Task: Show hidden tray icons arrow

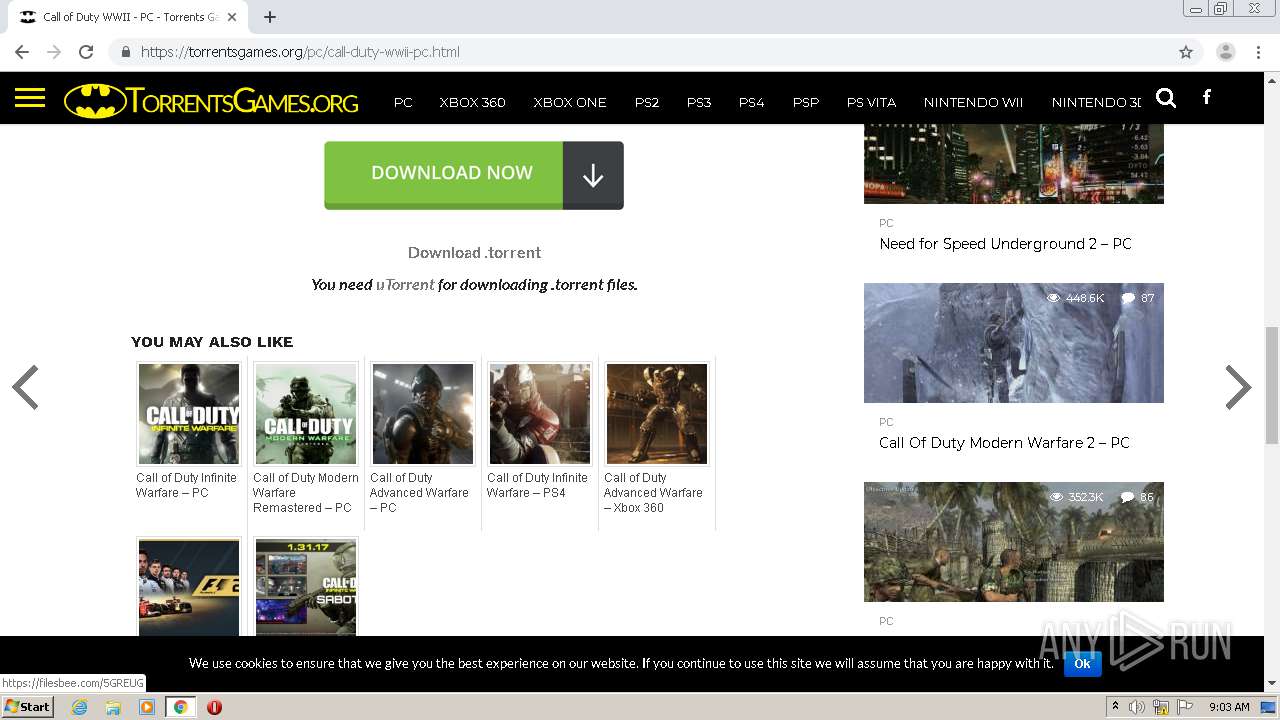Action: pos(1115,707)
